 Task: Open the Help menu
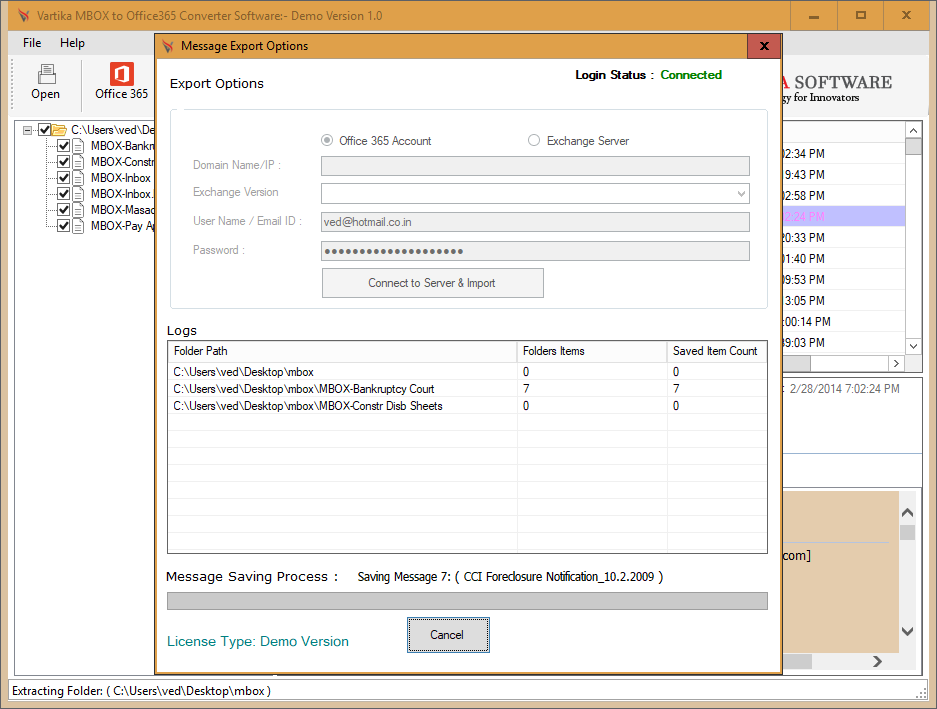[x=72, y=43]
